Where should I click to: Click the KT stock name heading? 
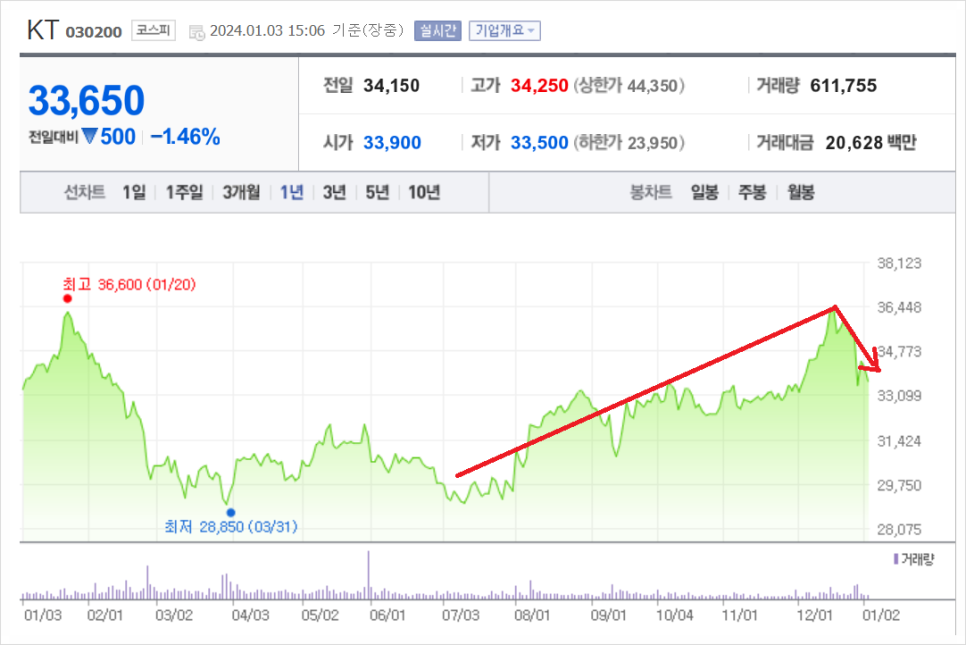tap(43, 30)
